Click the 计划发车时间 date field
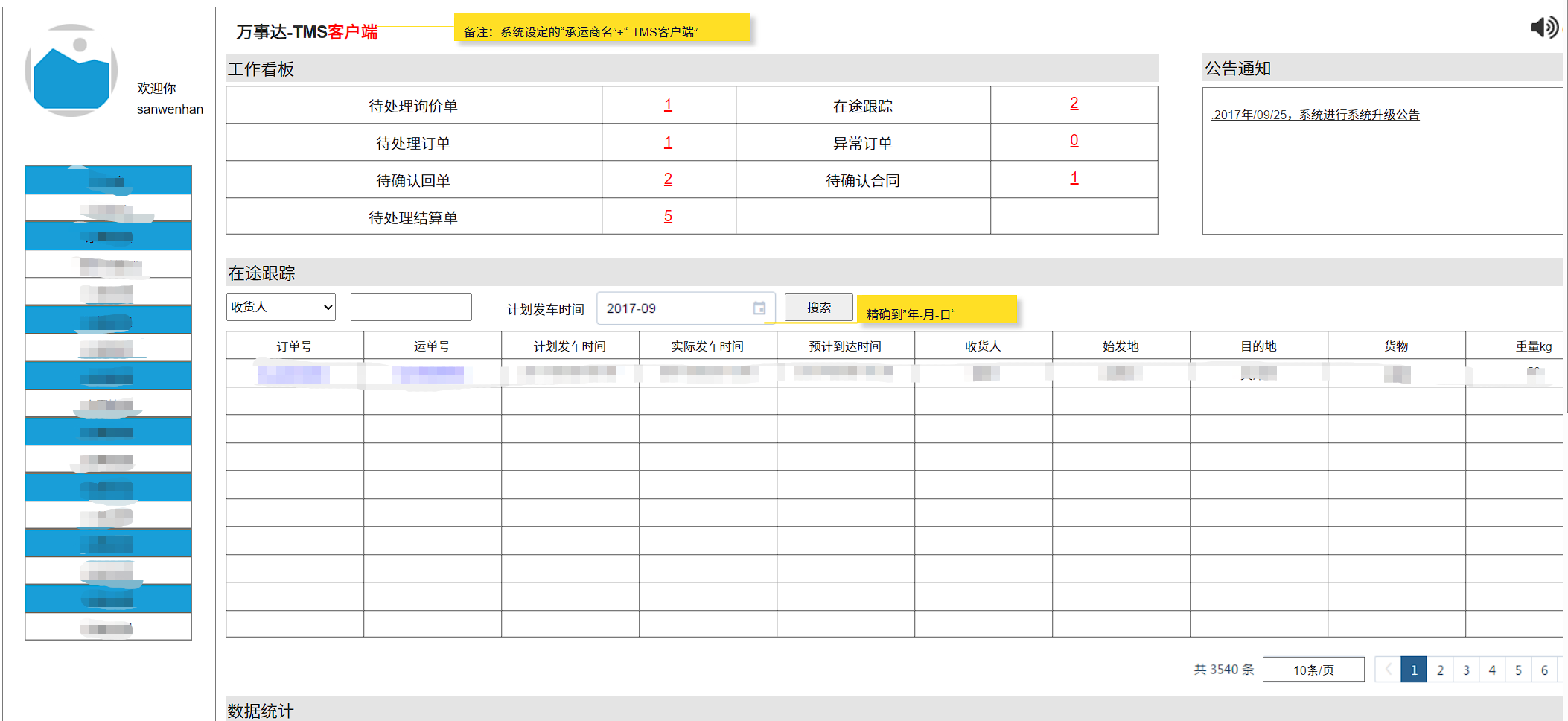This screenshot has height=721, width=1568. coord(686,308)
